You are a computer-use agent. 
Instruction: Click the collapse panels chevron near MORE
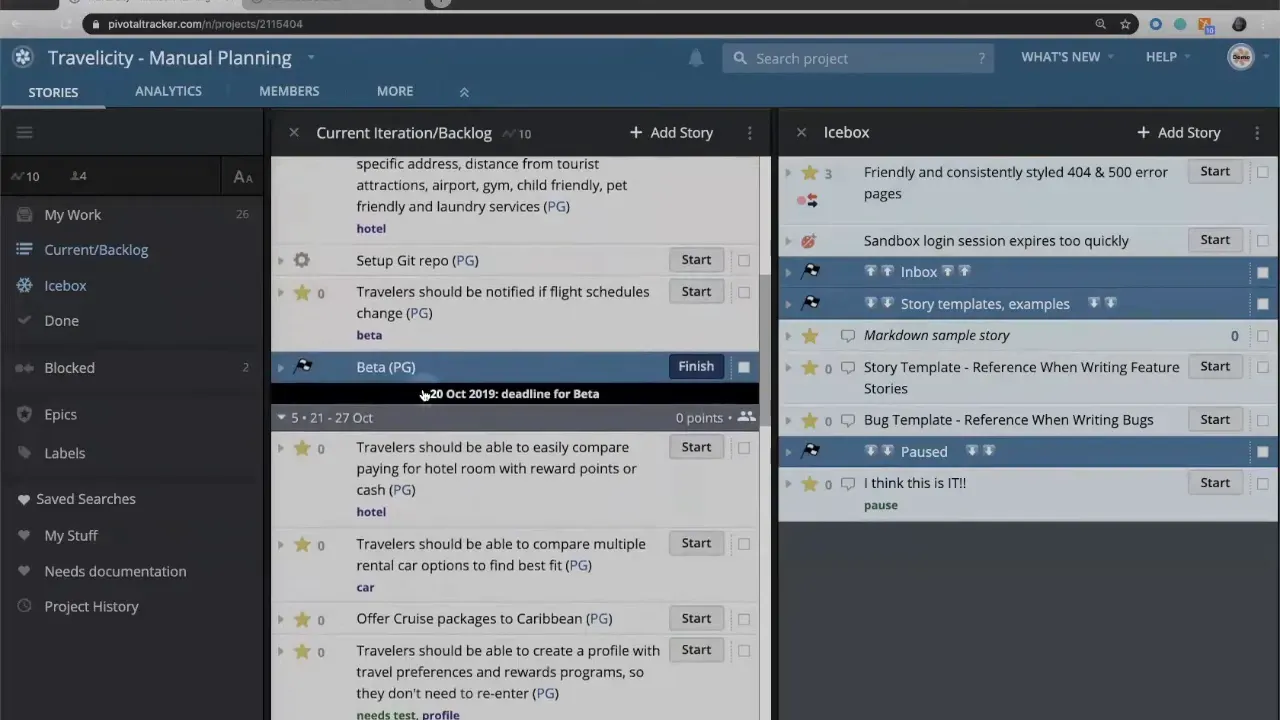click(x=463, y=91)
